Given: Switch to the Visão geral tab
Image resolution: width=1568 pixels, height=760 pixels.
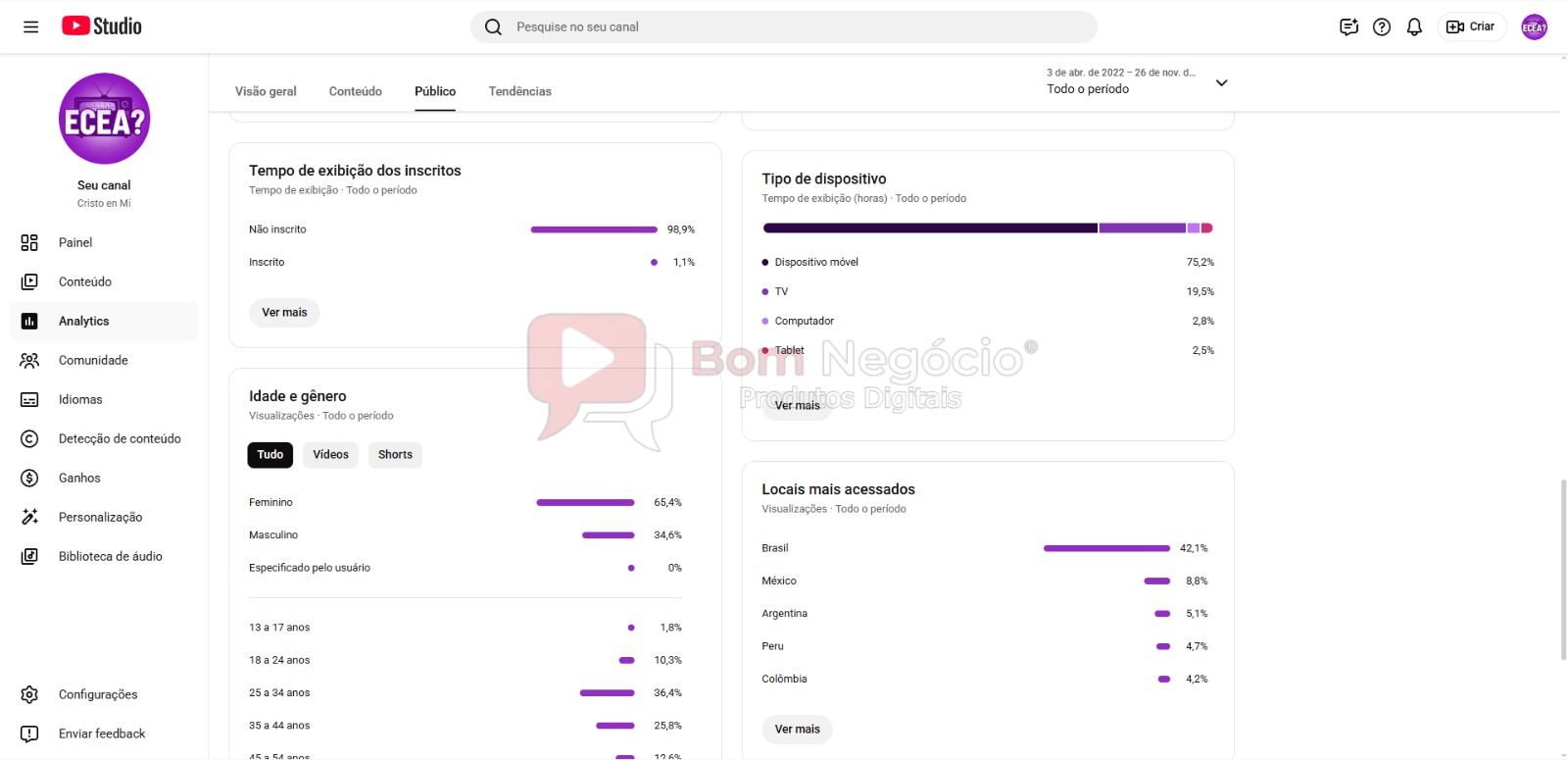Looking at the screenshot, I should pyautogui.click(x=266, y=91).
